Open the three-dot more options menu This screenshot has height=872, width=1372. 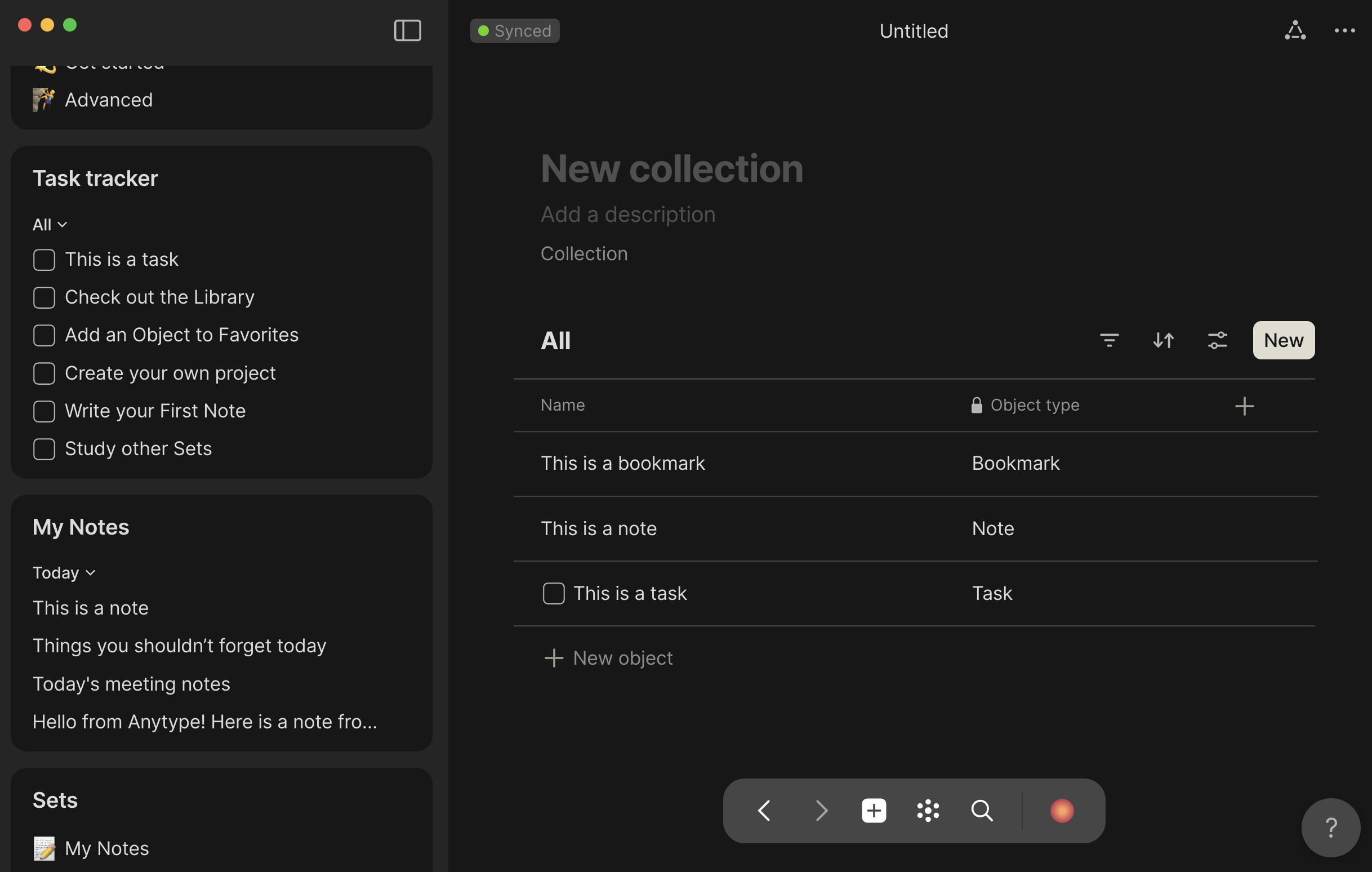[x=1344, y=30]
